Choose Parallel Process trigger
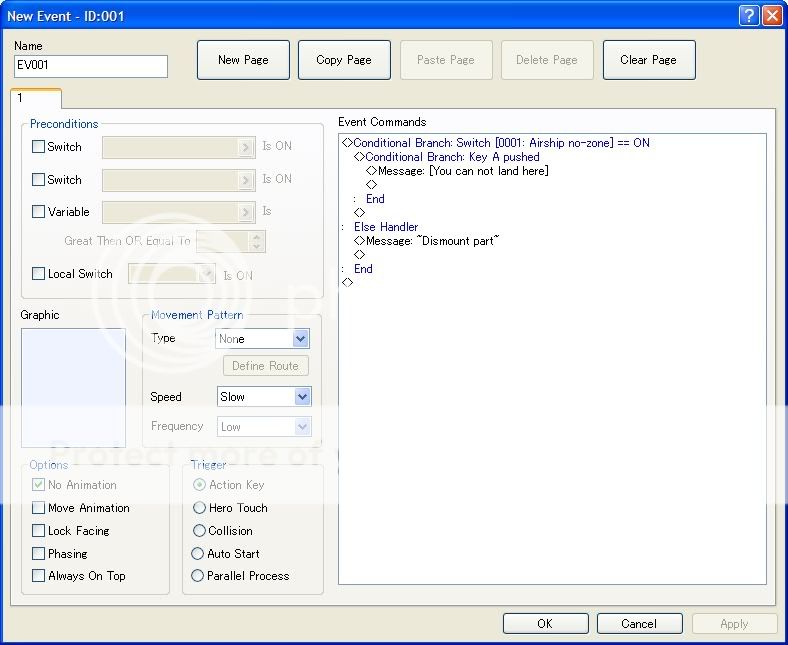The image size is (788, 645). pyautogui.click(x=198, y=576)
